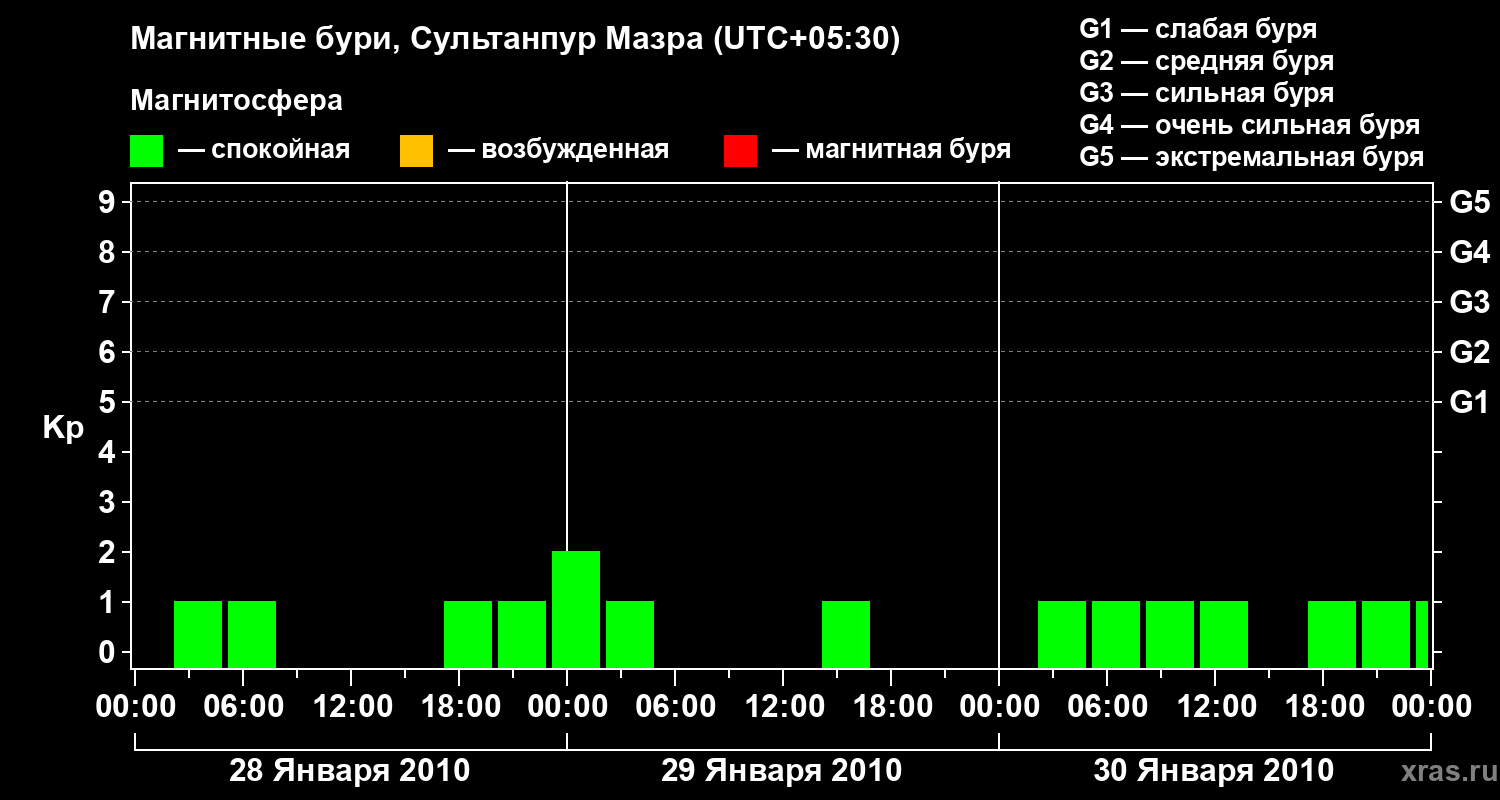
Task: Click the 'G4 — очень сильная буря' legend line
Action: point(1250,125)
